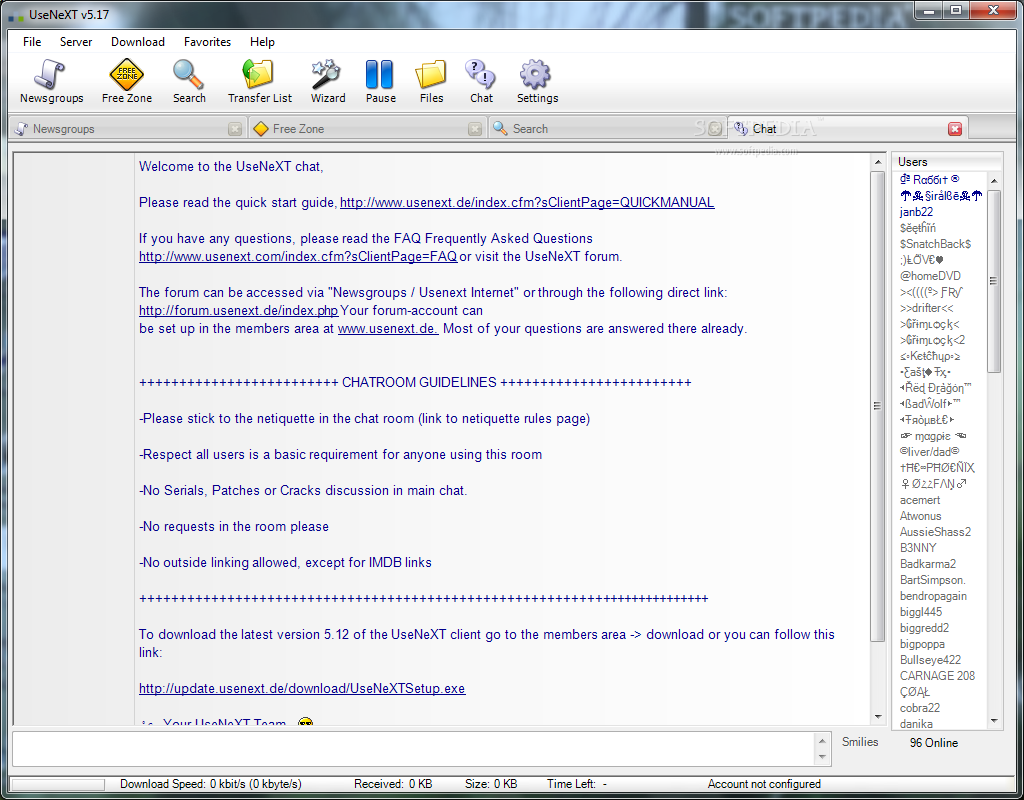Screen dimensions: 1024x800
Task: Click the Users list scroll up arrow
Action: [x=994, y=181]
